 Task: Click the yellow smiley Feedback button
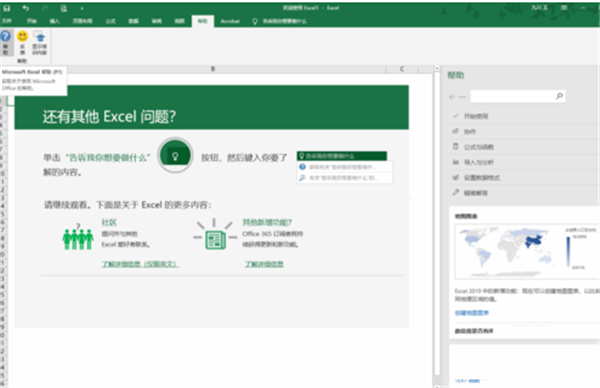coord(23,42)
